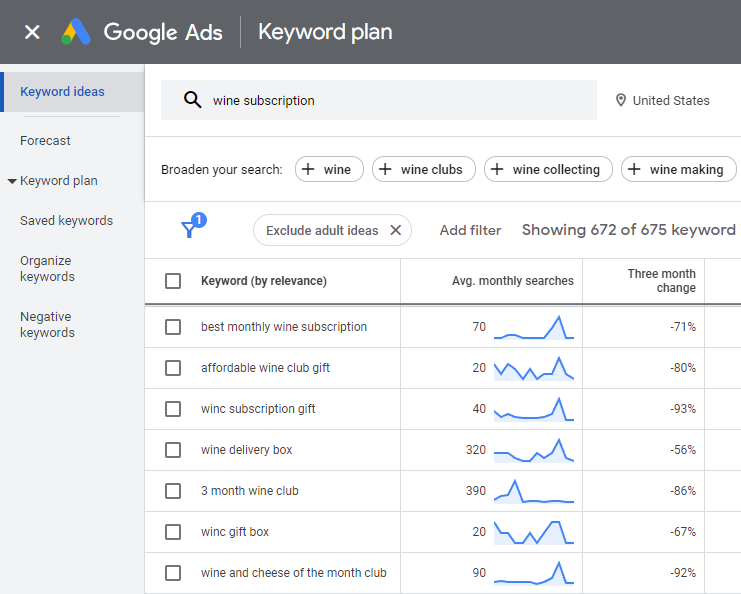Click keyword text 'affordable wine club gift'
Image resolution: width=741 pixels, height=594 pixels.
(x=265, y=368)
